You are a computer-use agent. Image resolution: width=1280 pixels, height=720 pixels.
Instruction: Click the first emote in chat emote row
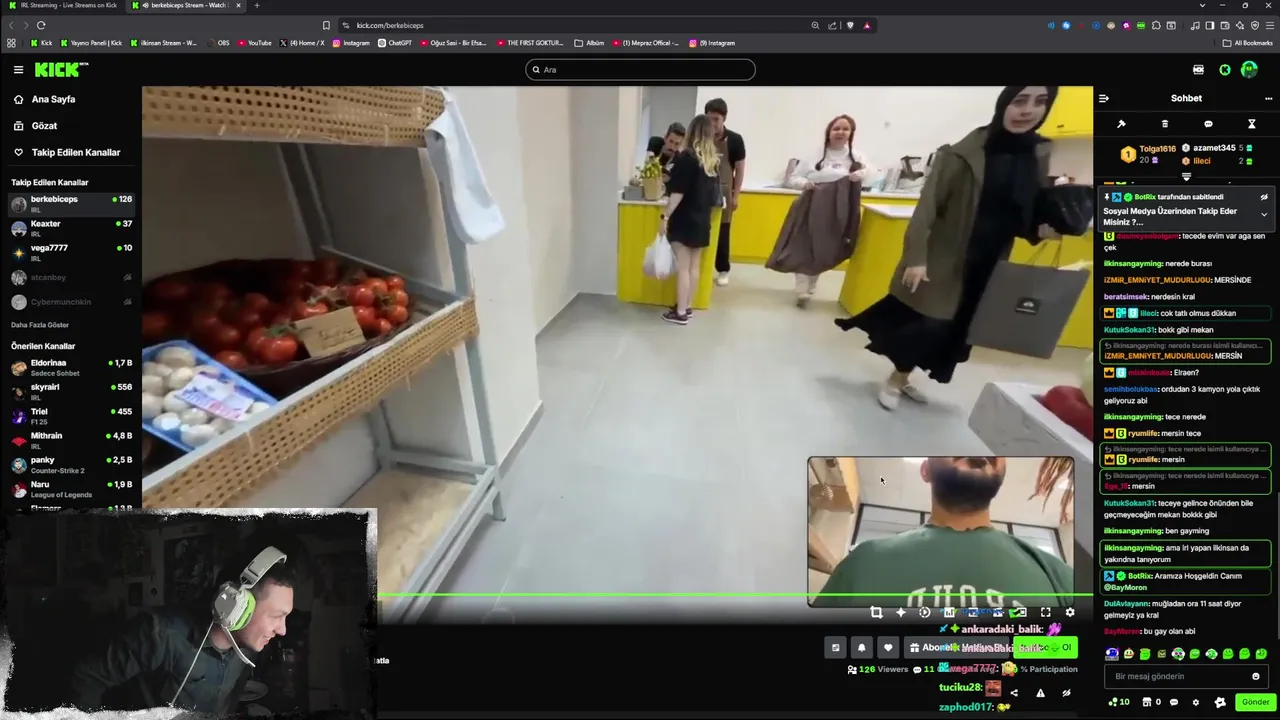(x=1112, y=654)
